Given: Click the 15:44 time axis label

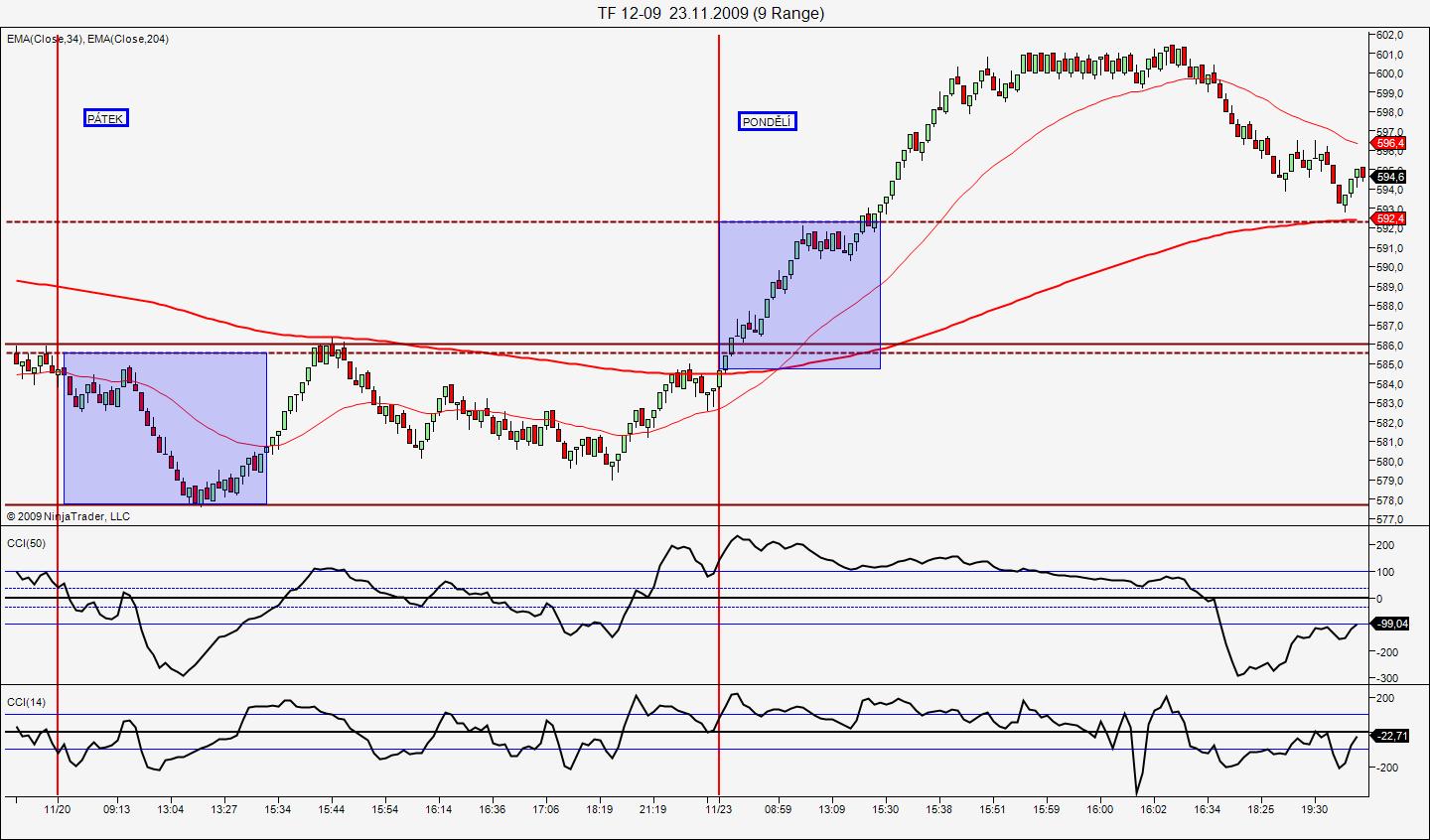Looking at the screenshot, I should point(332,809).
